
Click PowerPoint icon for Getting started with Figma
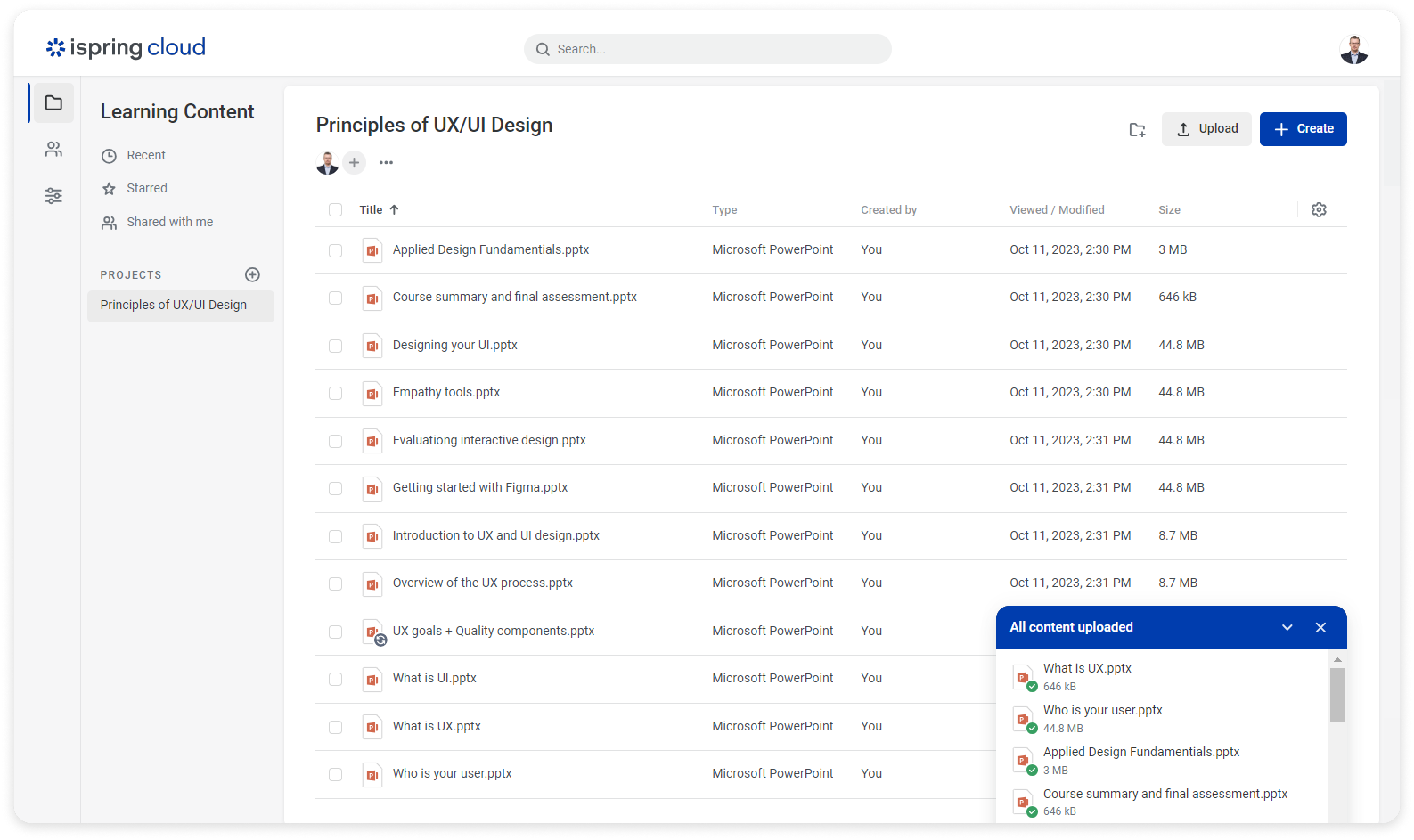point(372,488)
